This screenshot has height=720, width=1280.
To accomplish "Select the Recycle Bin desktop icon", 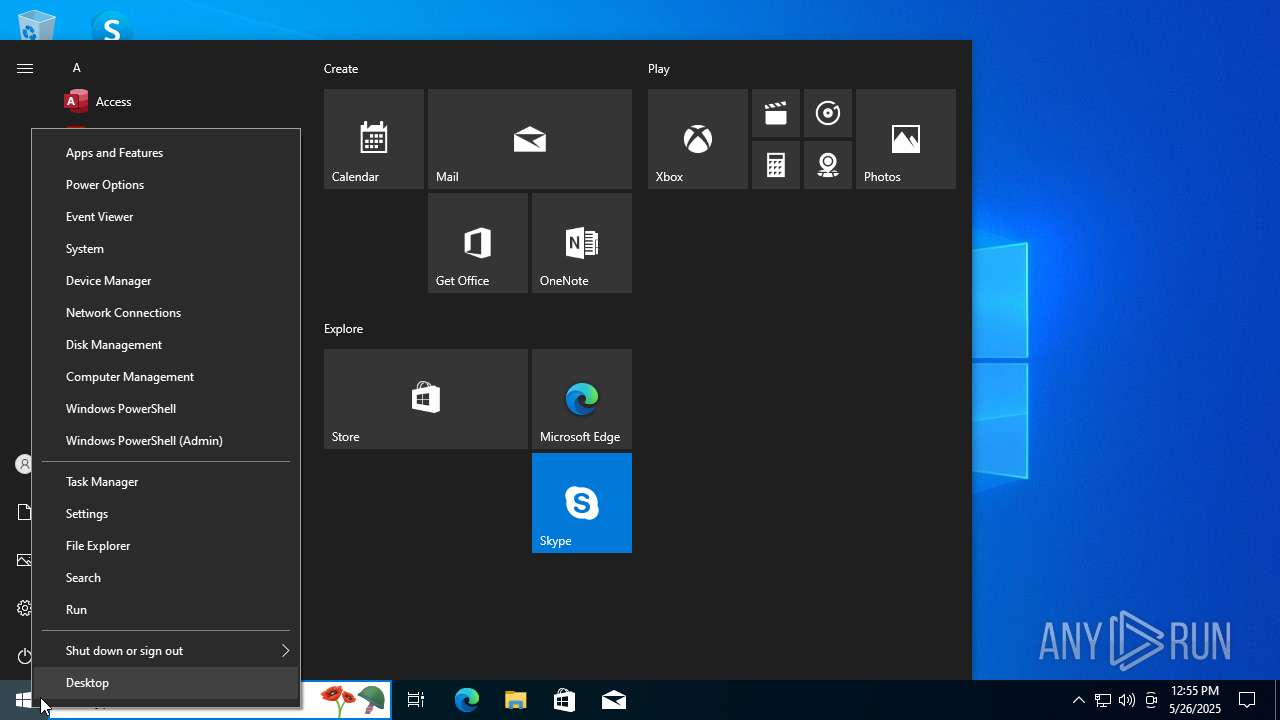I will pyautogui.click(x=37, y=26).
